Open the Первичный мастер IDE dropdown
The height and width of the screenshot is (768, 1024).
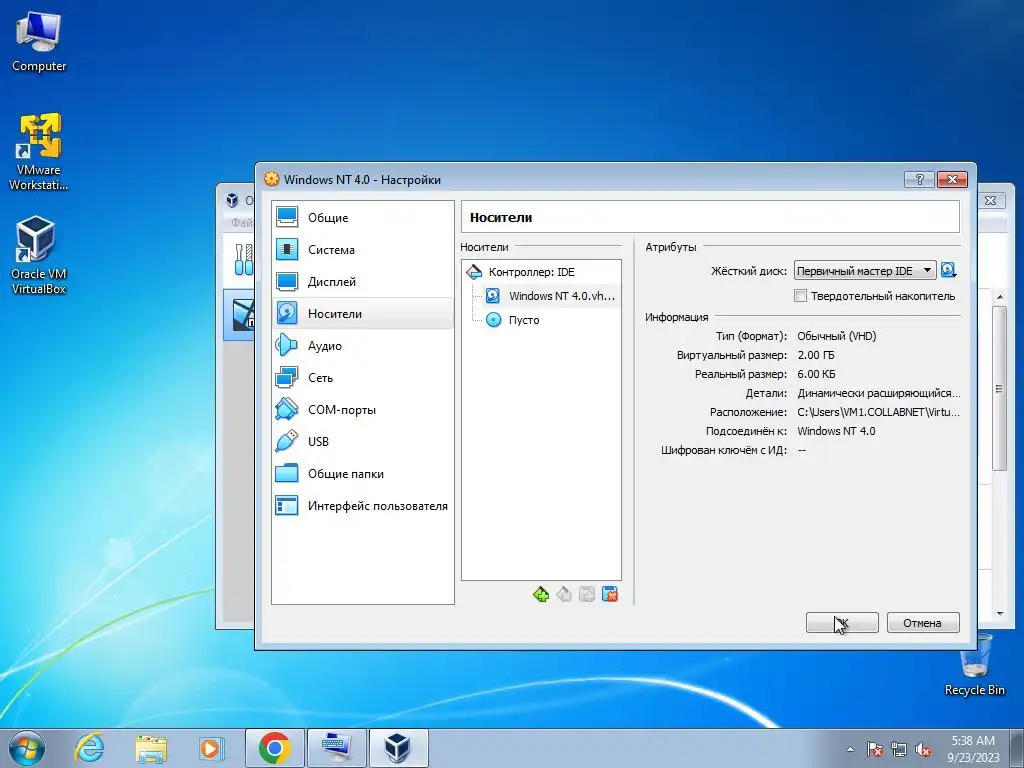pyautogui.click(x=865, y=270)
